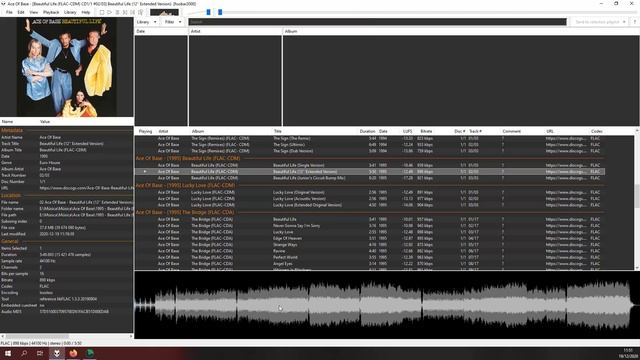Open the Filter dropdown
The image size is (640, 360).
[x=173, y=22]
